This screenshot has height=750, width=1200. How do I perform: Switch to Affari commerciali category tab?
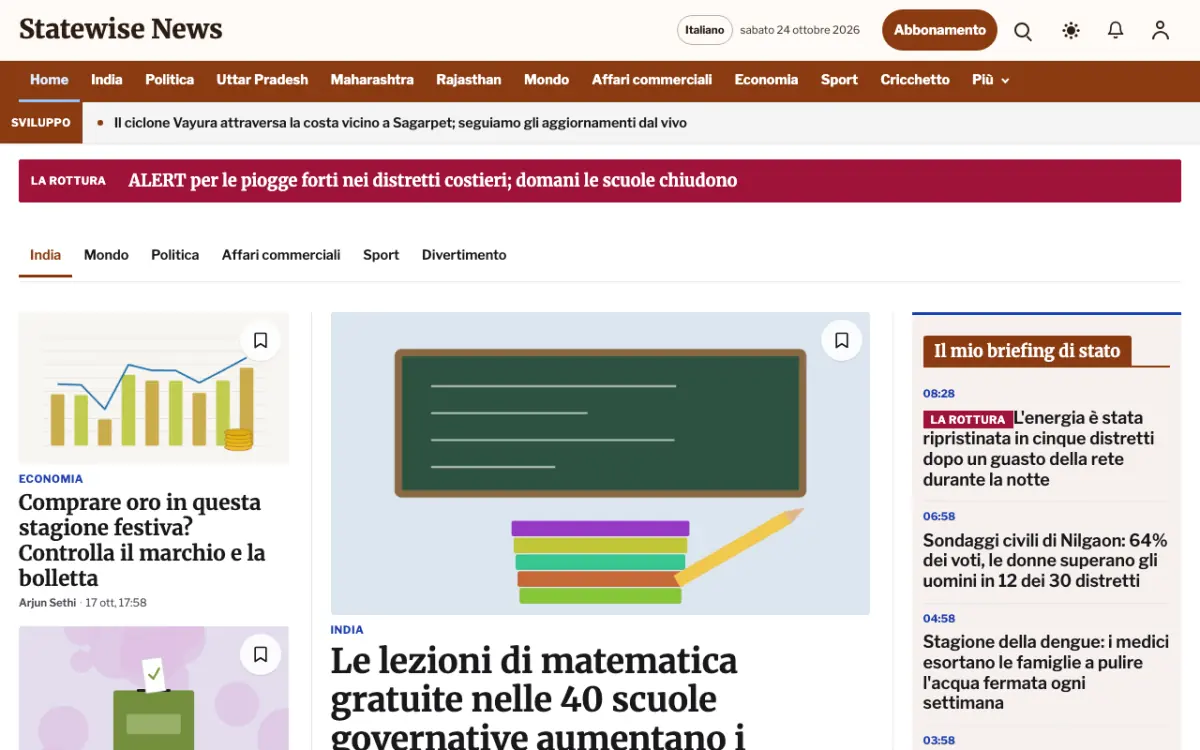click(x=281, y=255)
